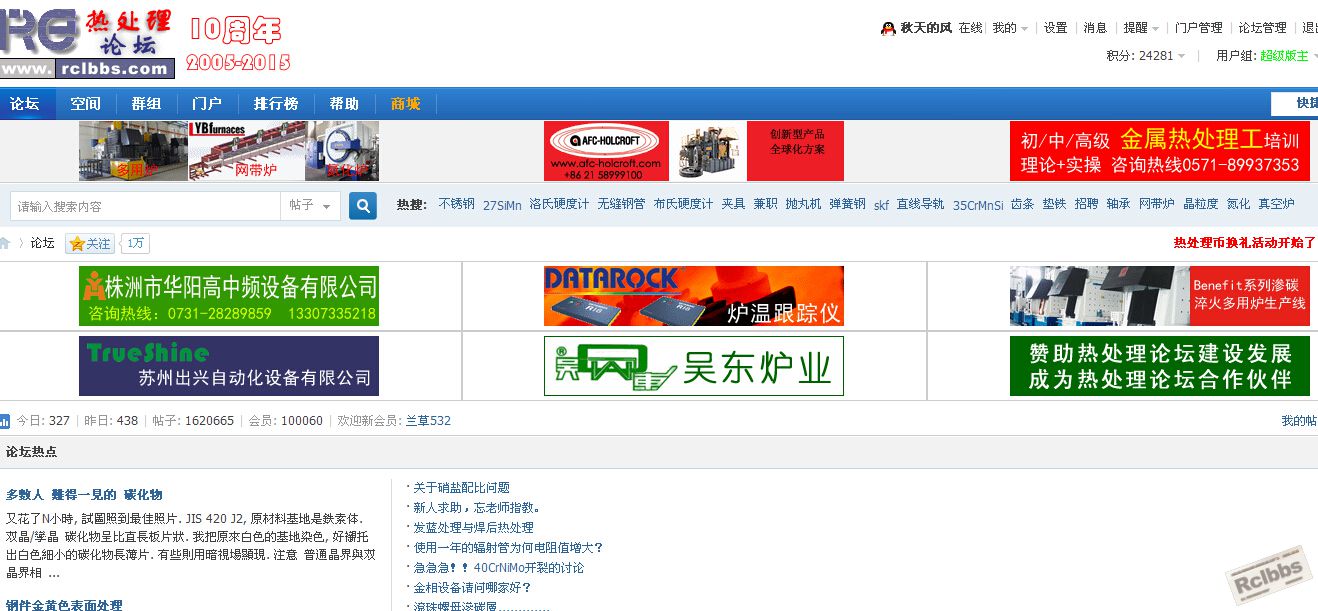Open the 商城 navigation tab
Screen dimensions: 1318x611
(406, 103)
